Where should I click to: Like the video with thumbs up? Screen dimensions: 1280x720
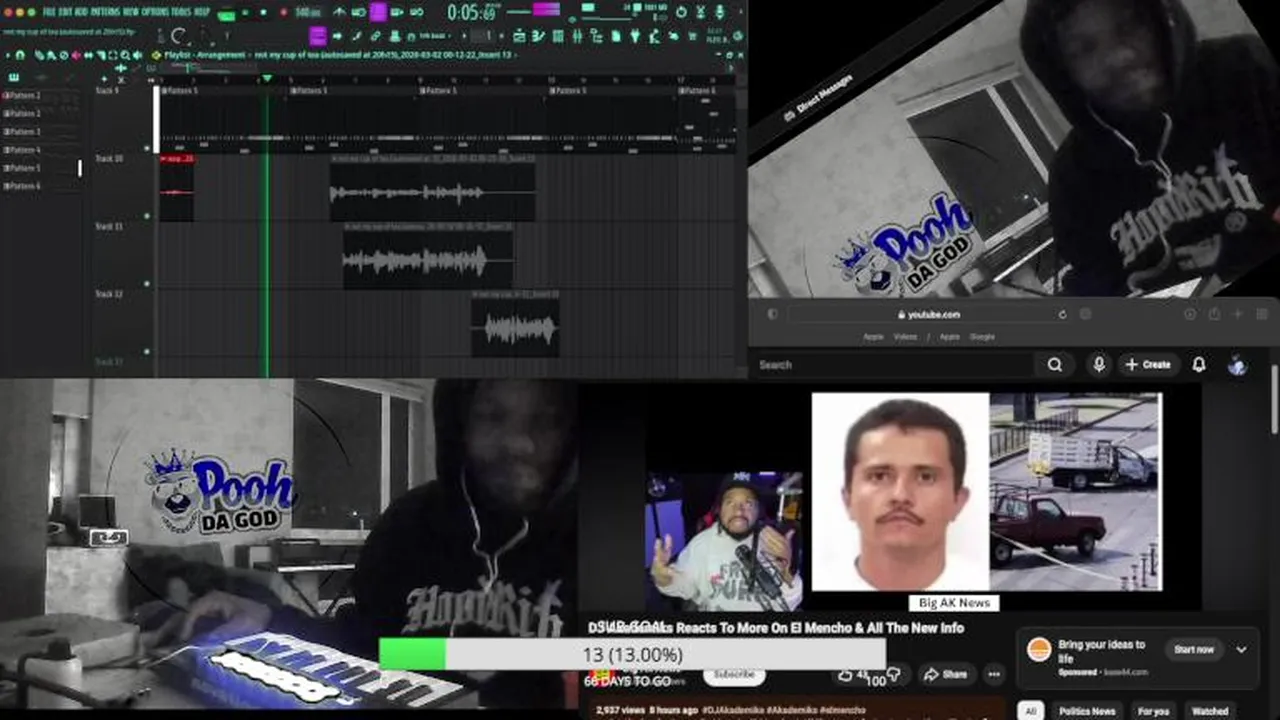(x=848, y=675)
